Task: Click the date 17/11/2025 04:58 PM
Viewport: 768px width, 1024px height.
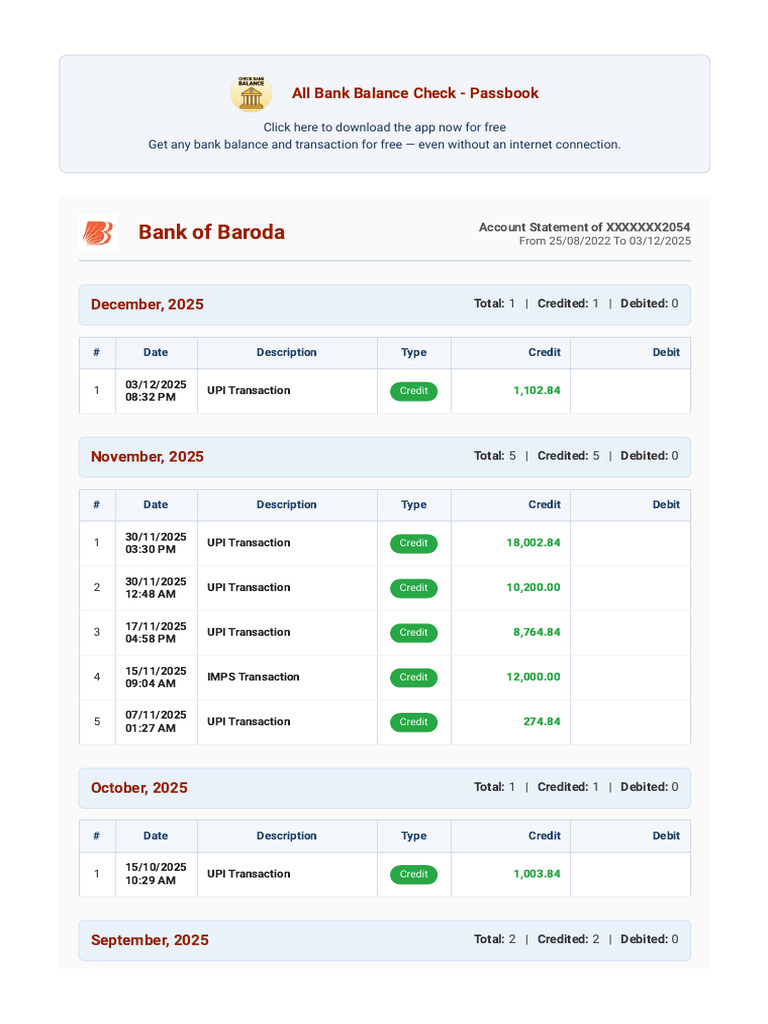Action: coord(156,632)
